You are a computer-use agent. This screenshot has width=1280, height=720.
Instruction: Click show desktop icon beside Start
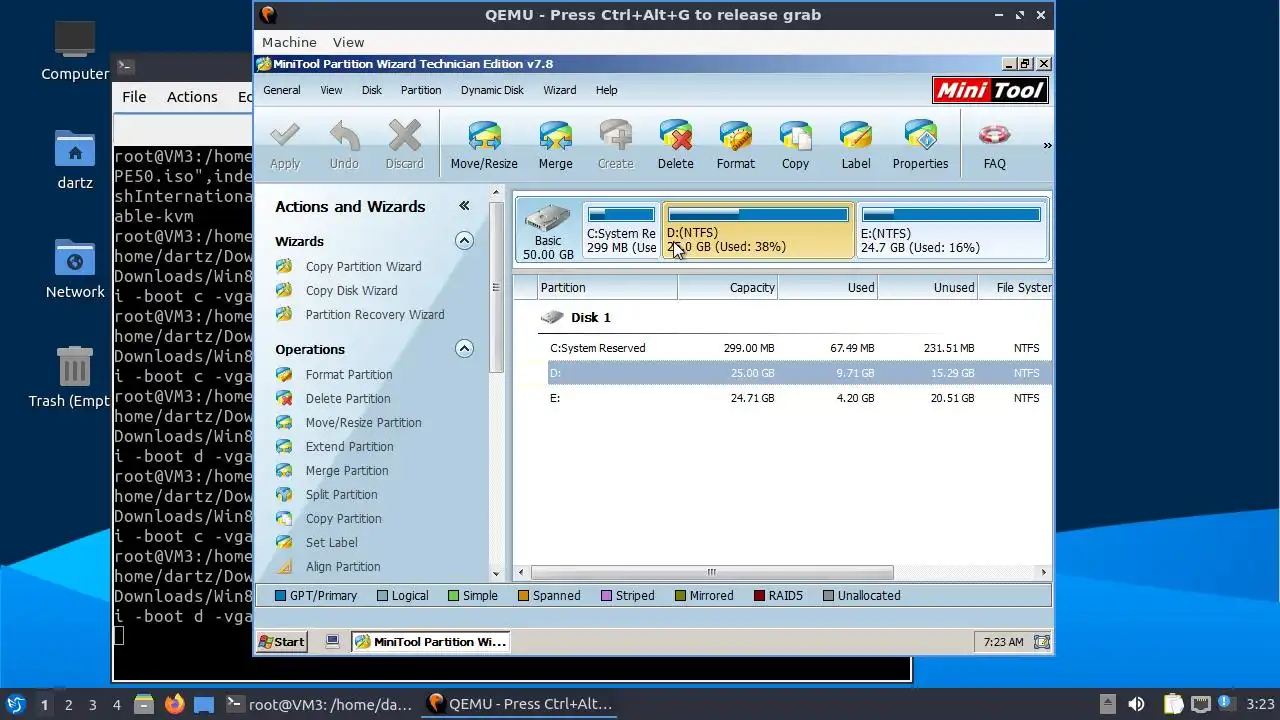(x=333, y=642)
